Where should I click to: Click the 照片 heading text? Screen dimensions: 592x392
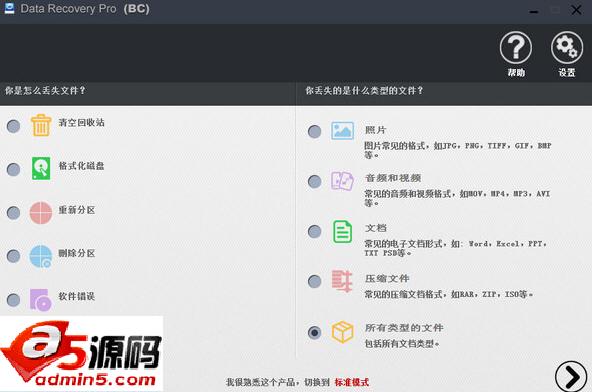pyautogui.click(x=375, y=130)
